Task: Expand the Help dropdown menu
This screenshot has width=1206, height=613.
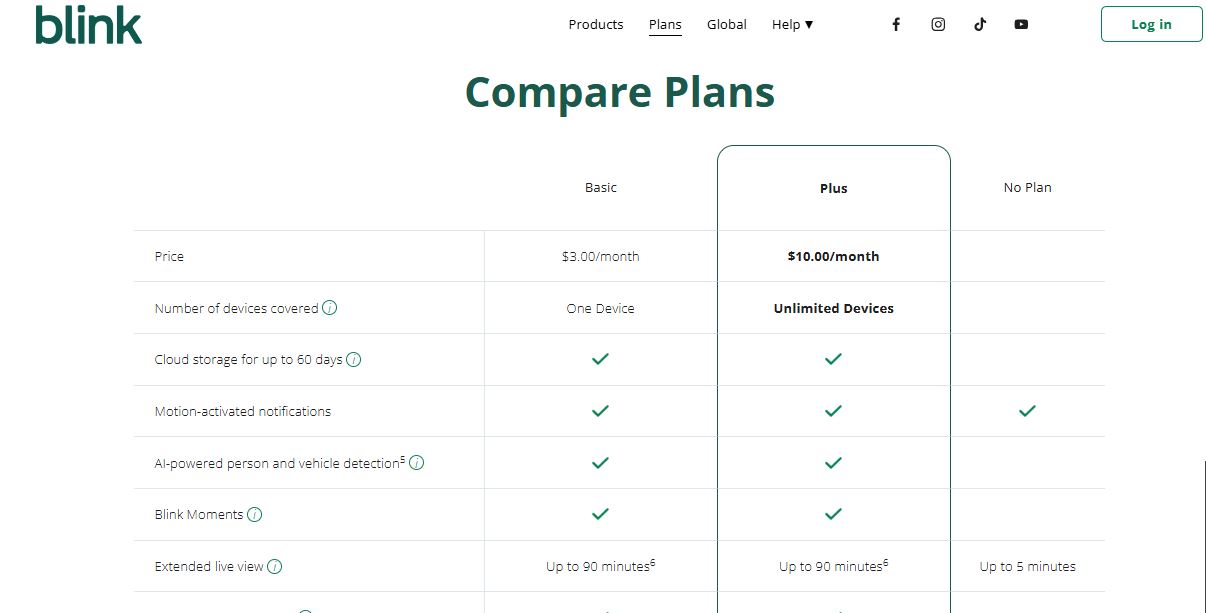Action: tap(792, 25)
